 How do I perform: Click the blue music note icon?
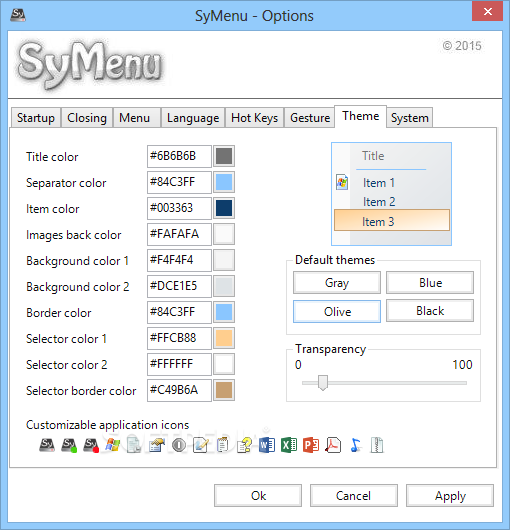point(355,445)
